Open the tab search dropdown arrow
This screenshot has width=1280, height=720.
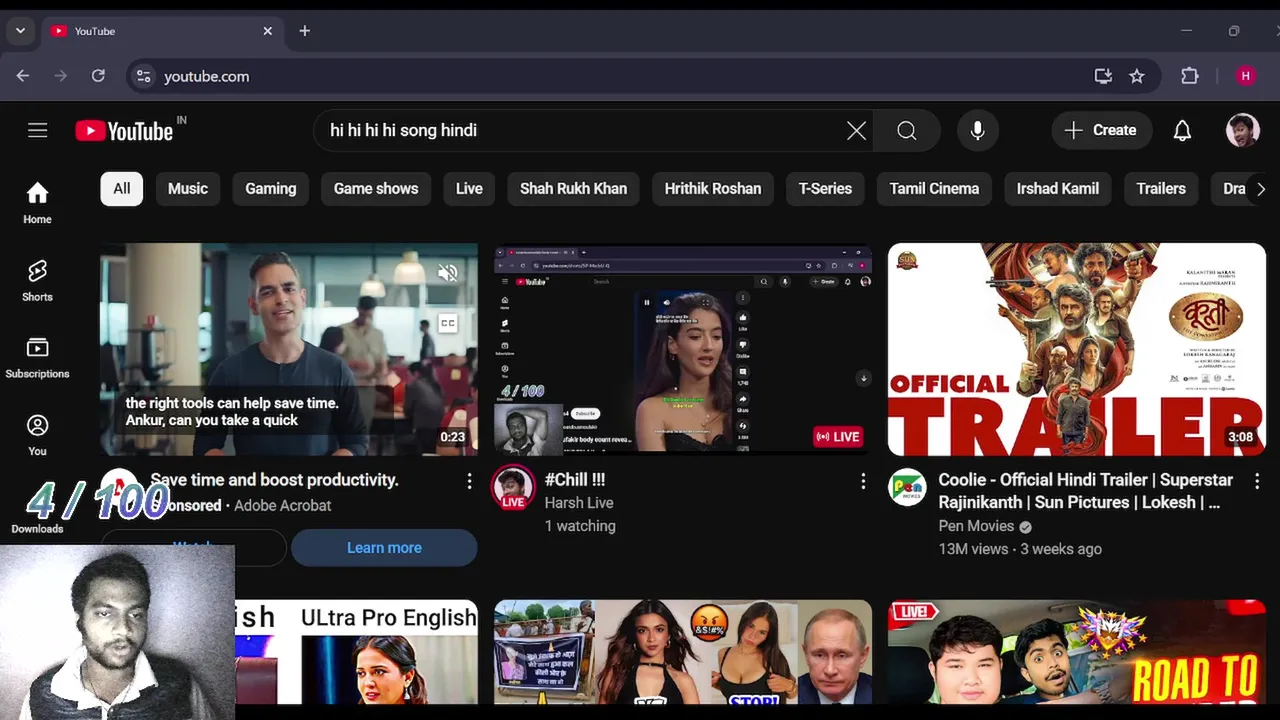point(20,31)
